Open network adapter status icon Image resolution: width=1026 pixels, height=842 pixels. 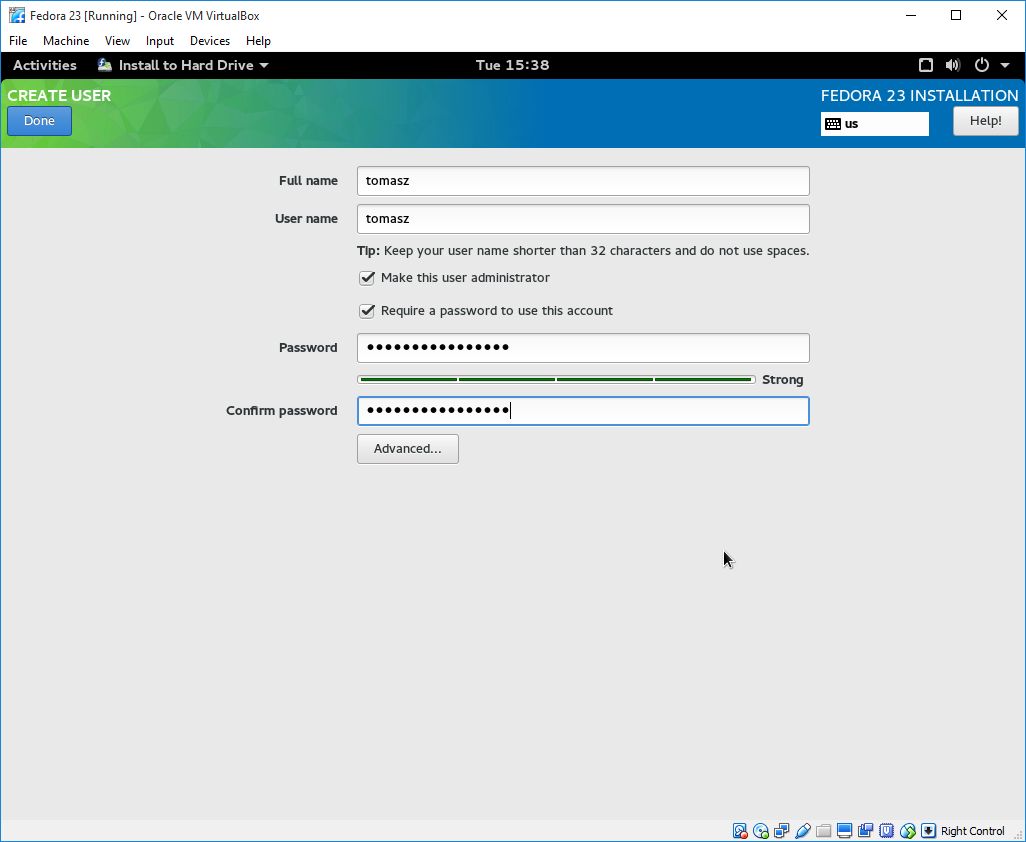(782, 831)
